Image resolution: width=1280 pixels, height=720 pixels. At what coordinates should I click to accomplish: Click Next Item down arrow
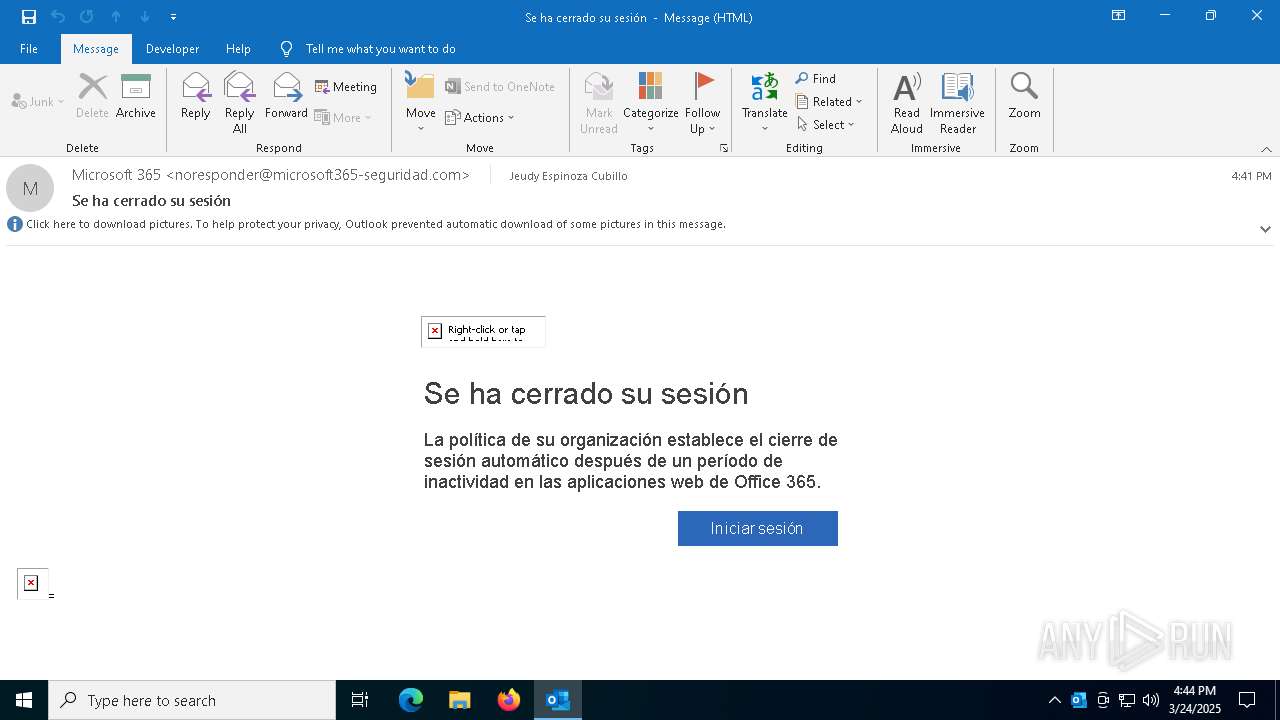coord(145,17)
